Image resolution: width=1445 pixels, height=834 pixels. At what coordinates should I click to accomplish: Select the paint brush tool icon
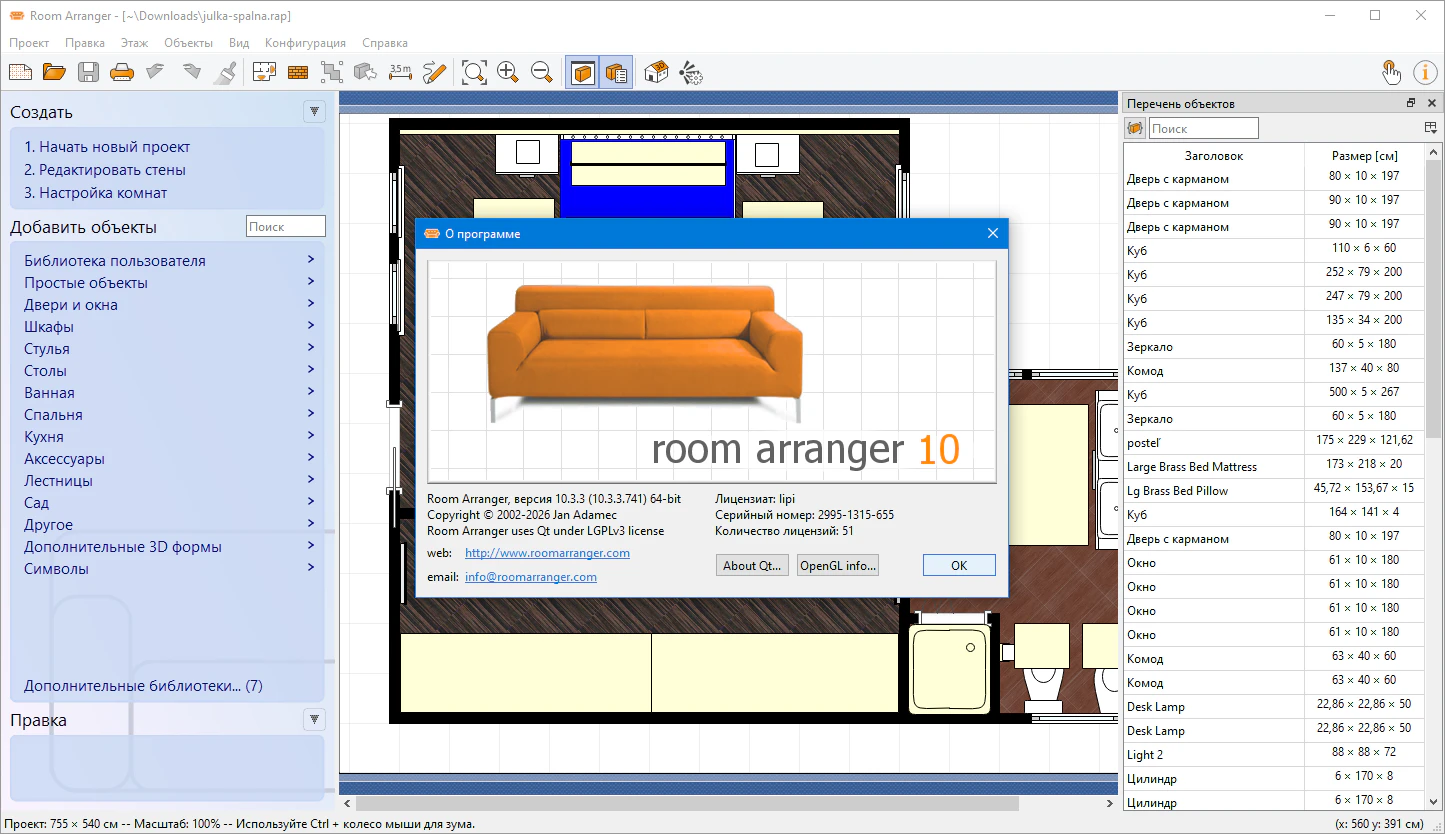coord(227,72)
